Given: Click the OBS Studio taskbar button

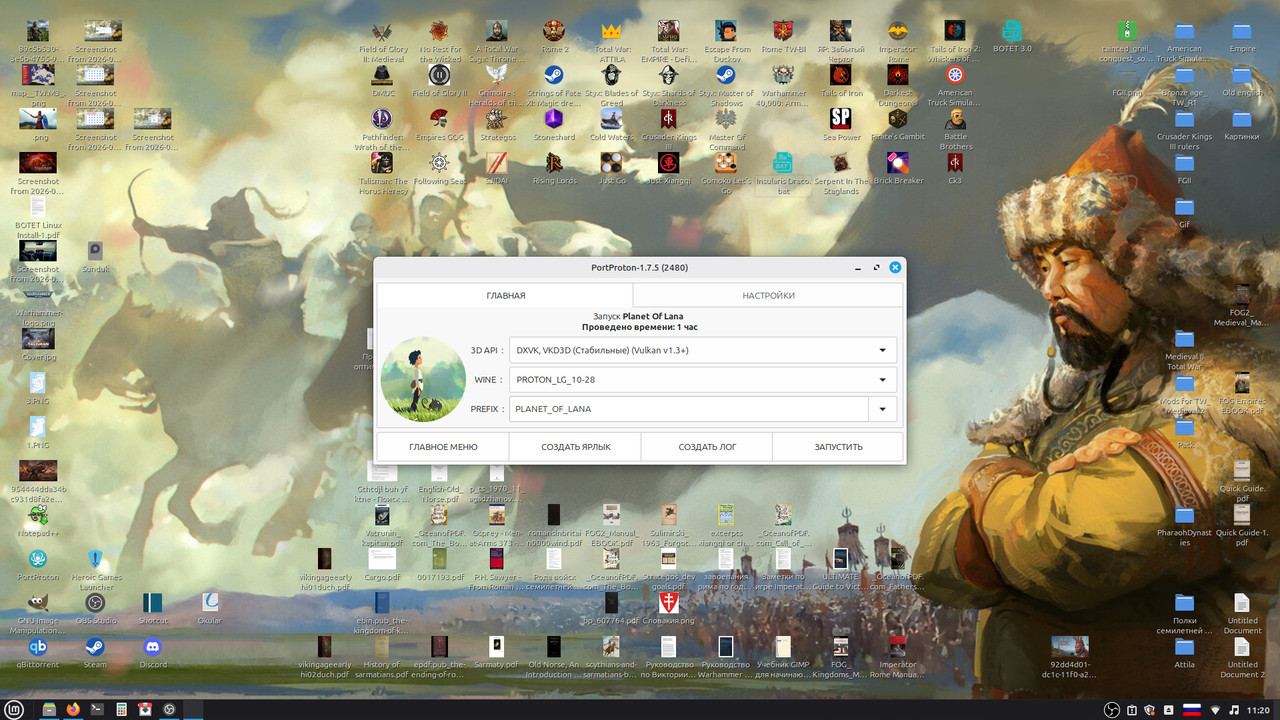Looking at the screenshot, I should pyautogui.click(x=169, y=709).
